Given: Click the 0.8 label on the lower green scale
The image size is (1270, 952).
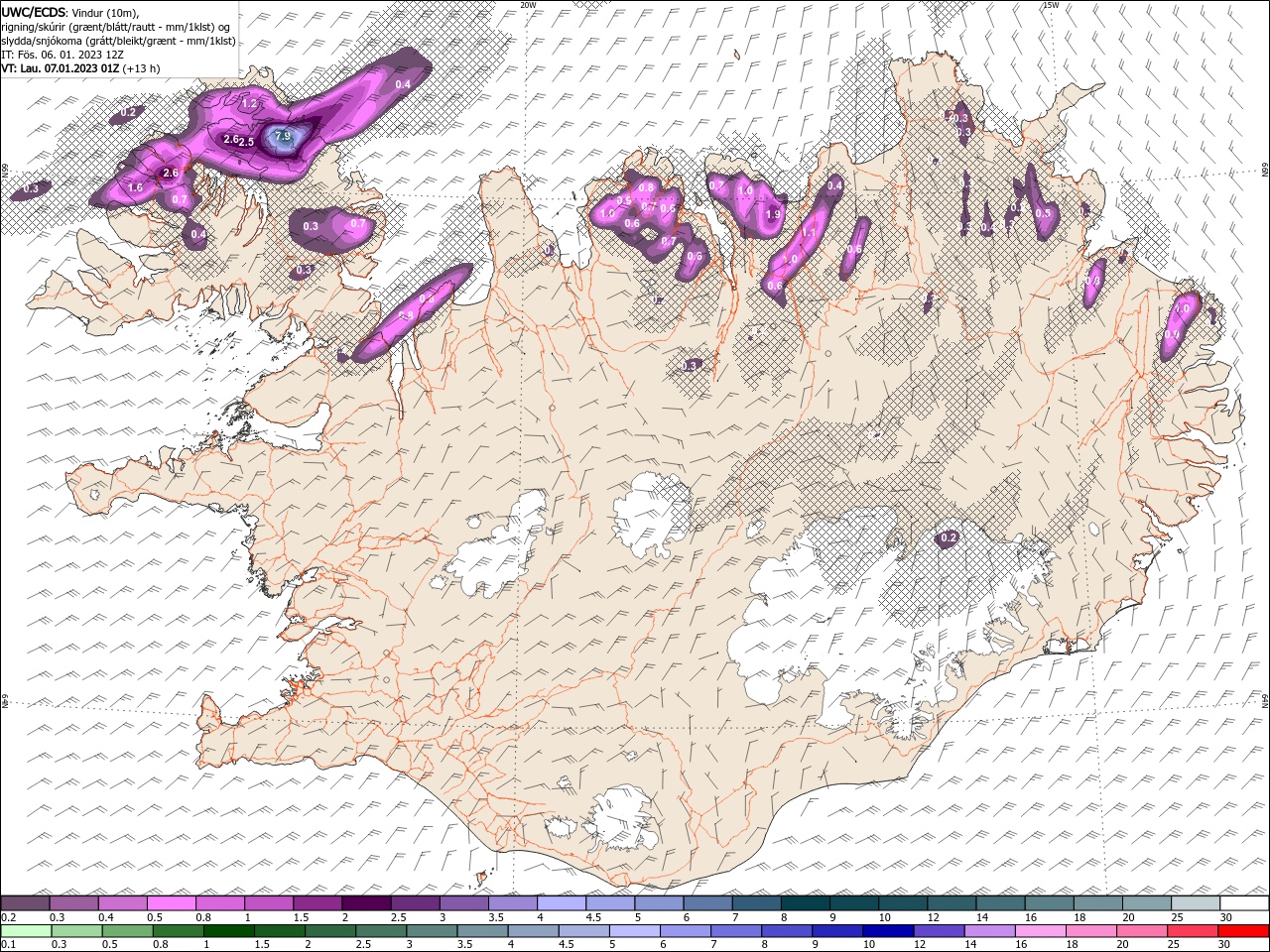Looking at the screenshot, I should (x=160, y=945).
